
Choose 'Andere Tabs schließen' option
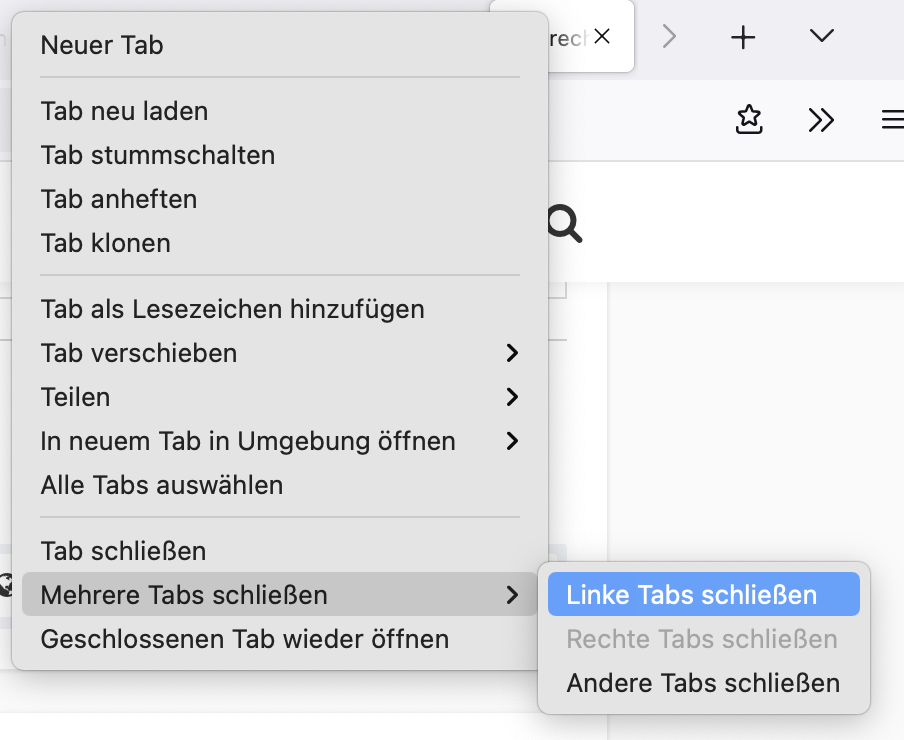tap(703, 683)
